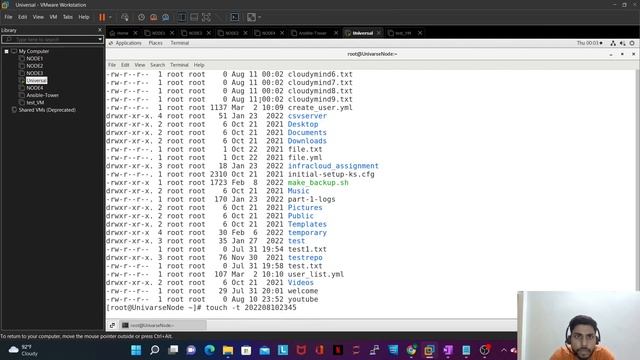Screen dimensions: 640x360
Task: Open the VMware Edit menu
Action: [x=22, y=17]
